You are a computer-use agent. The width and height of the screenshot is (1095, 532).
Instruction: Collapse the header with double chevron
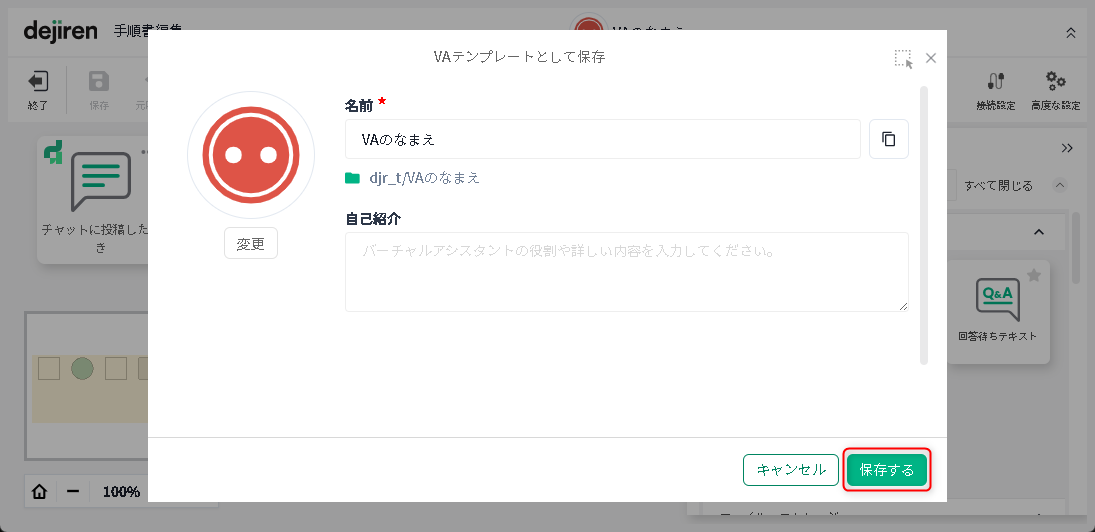click(x=1071, y=32)
